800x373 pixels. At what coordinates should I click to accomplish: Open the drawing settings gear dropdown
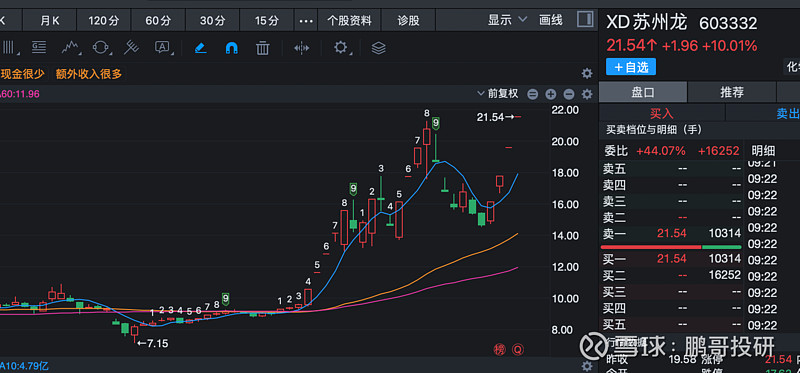[341, 48]
